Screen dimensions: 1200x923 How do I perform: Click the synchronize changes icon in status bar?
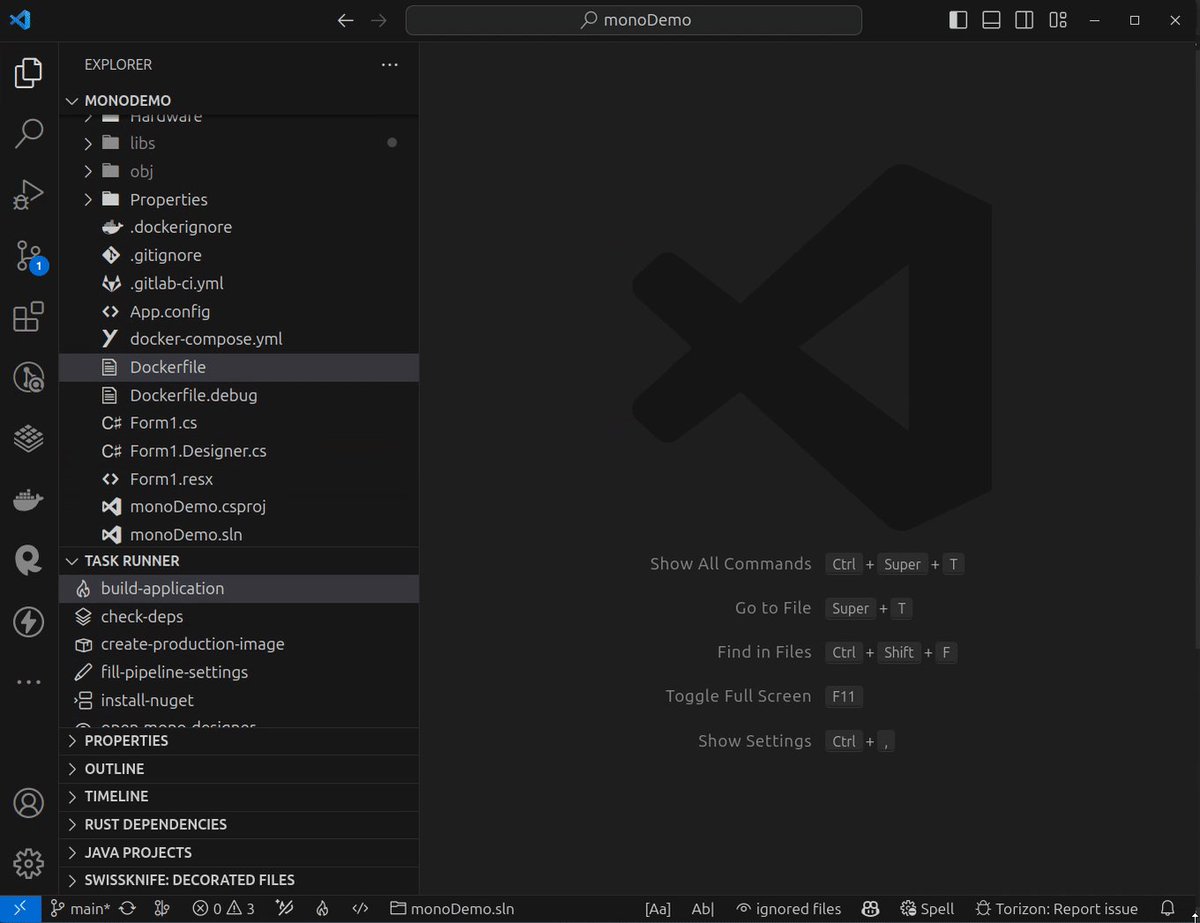coord(128,909)
